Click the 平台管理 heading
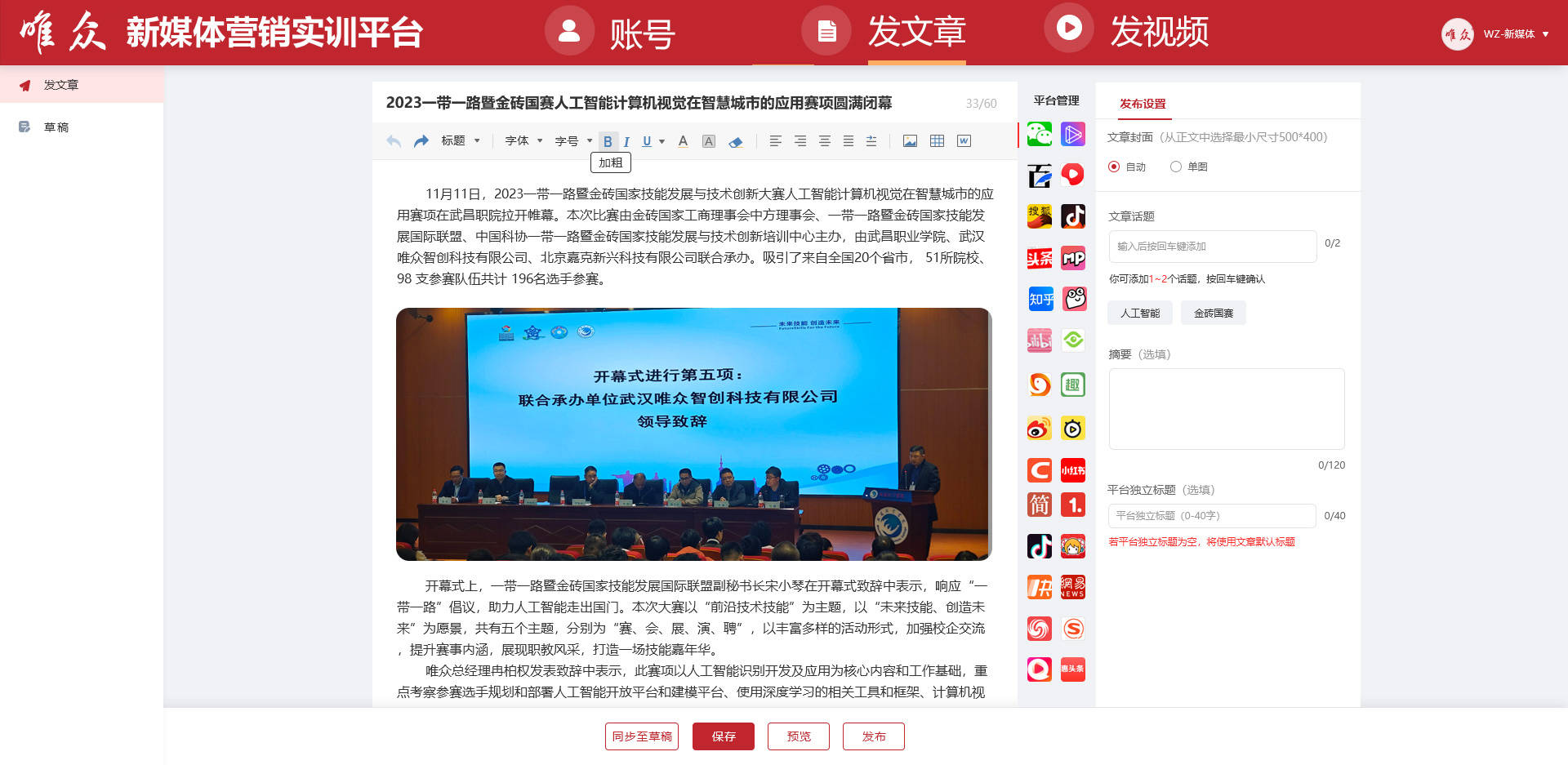 [x=1056, y=100]
